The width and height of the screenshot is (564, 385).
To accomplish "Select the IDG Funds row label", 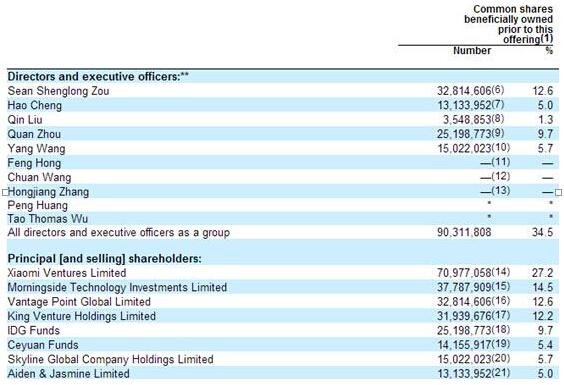I will click(x=33, y=330).
